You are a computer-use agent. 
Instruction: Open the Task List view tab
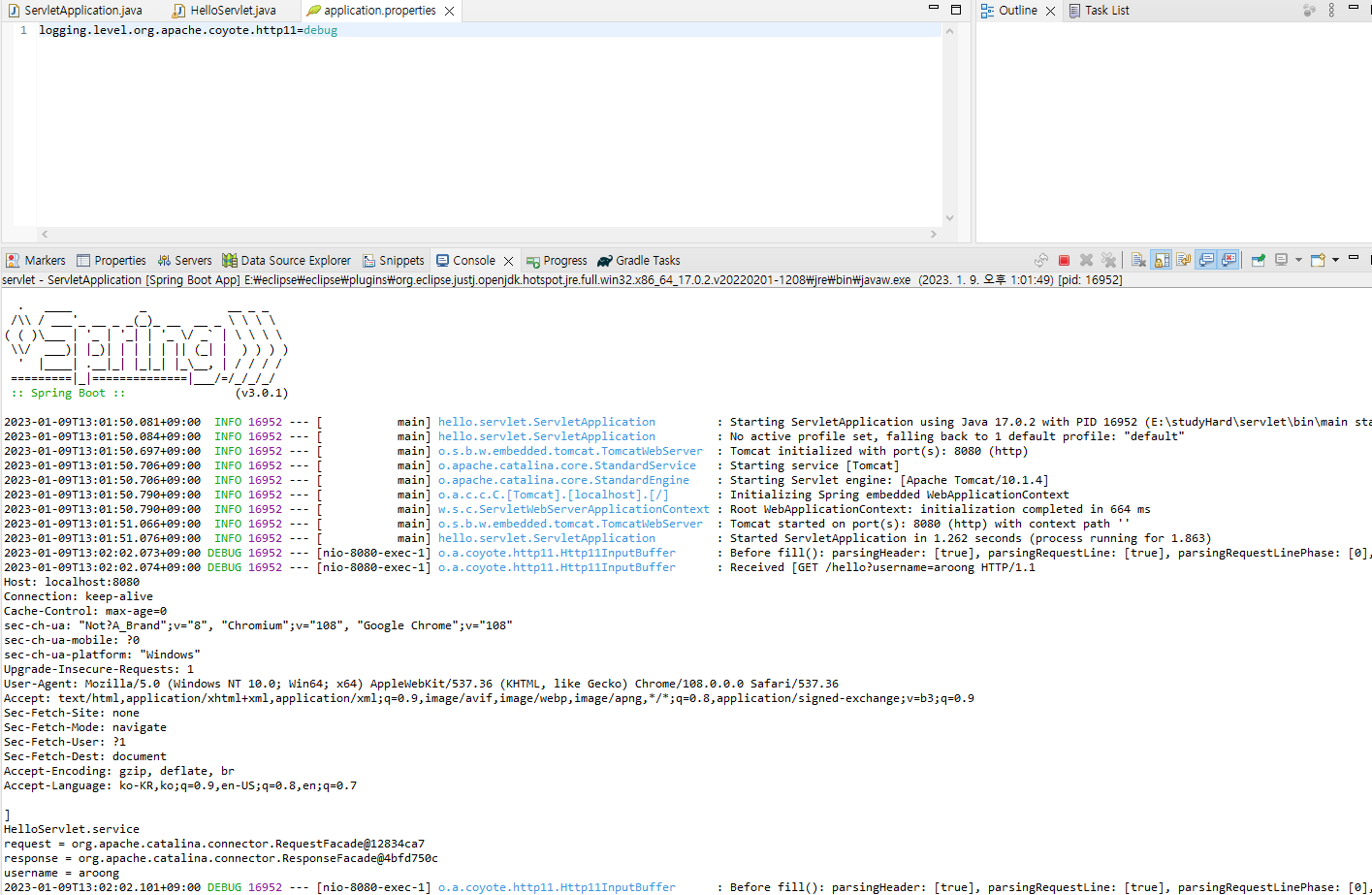tap(1099, 11)
